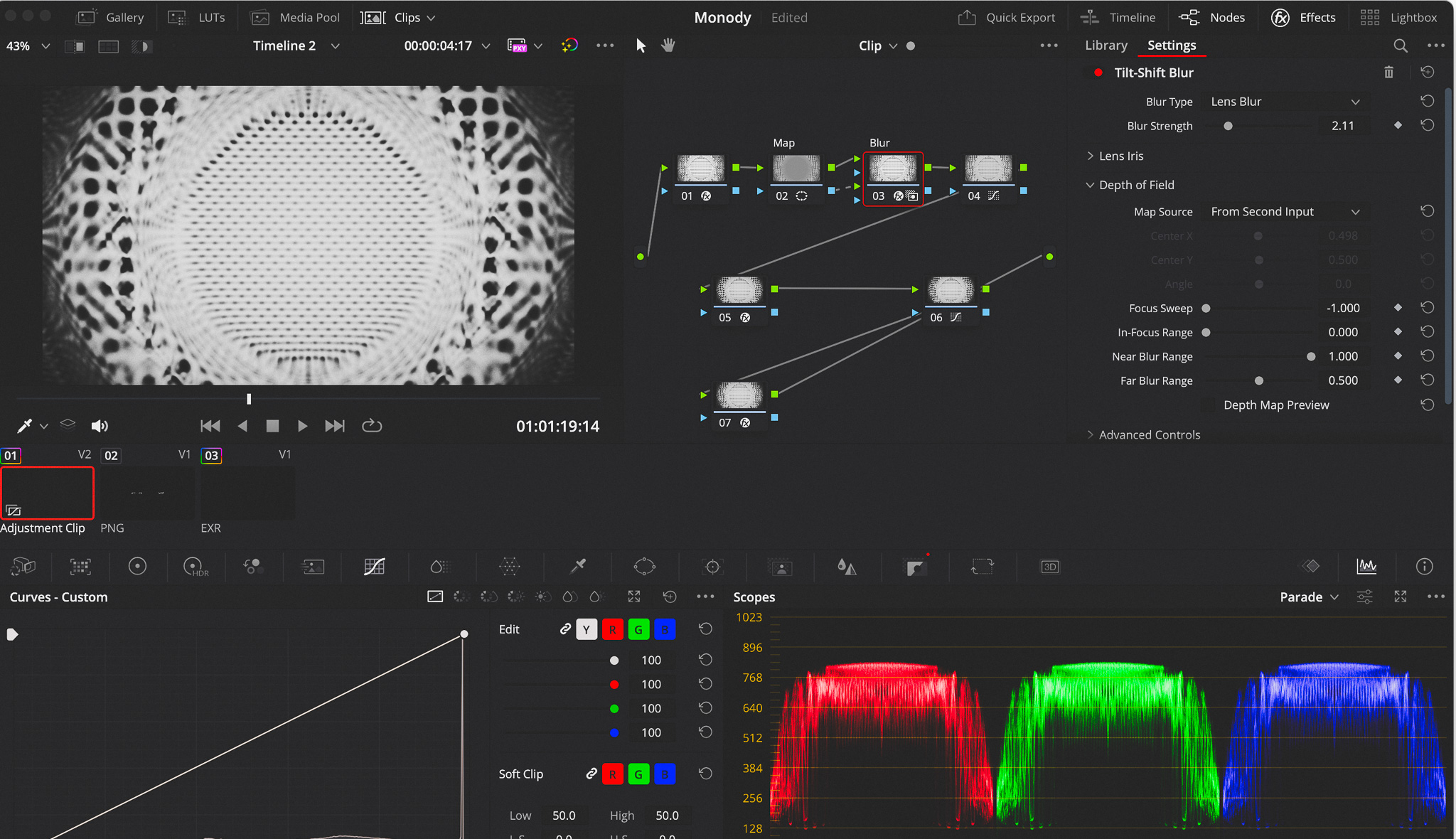Disable Tilt-Shift Blur with the red toggle
1456x839 pixels.
[1098, 73]
